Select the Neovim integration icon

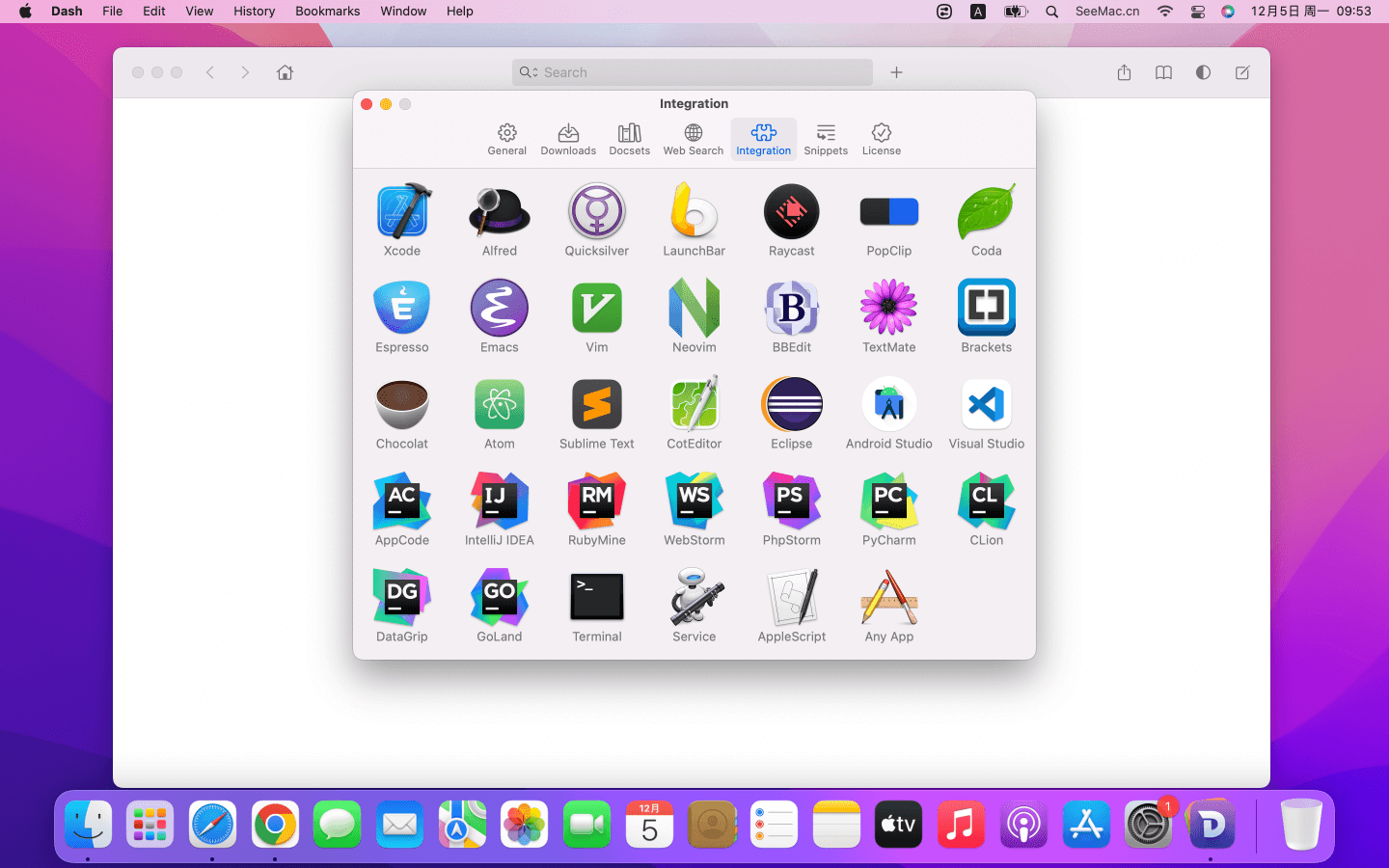coord(694,308)
